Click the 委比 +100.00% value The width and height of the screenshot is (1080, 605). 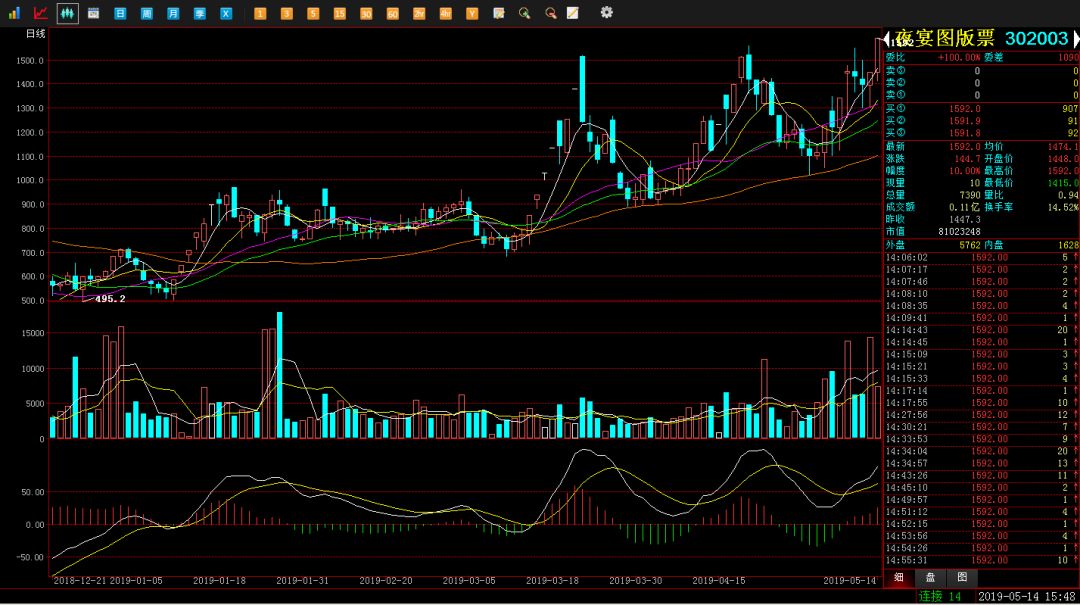pos(959,58)
